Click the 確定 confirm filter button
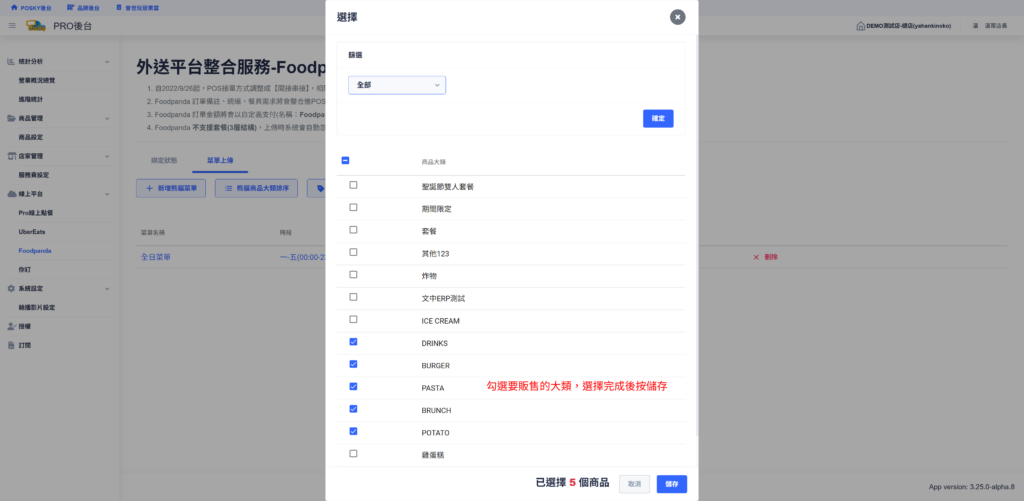Screen dimensions: 1024x501 [657, 118]
